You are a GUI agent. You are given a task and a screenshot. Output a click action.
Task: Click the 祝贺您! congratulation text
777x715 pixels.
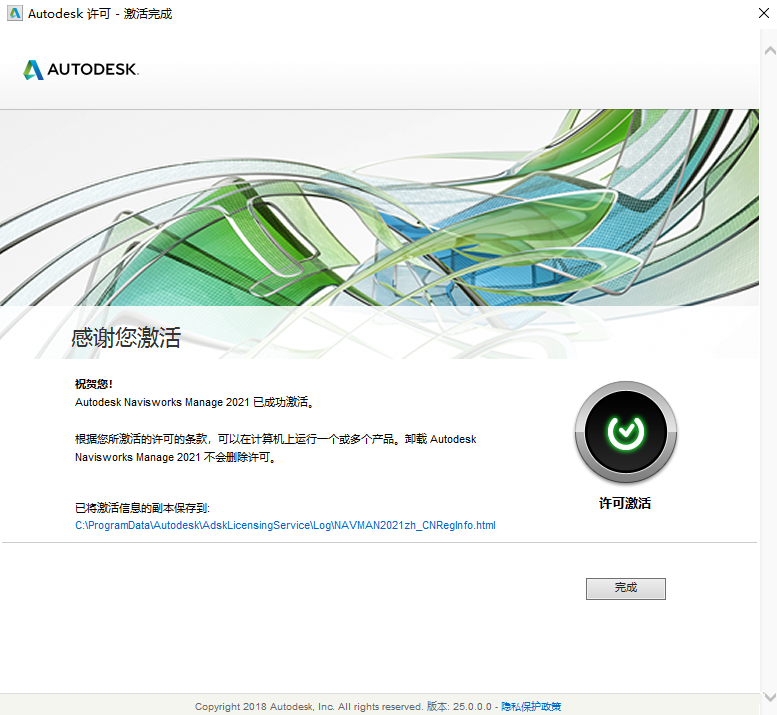tap(94, 384)
